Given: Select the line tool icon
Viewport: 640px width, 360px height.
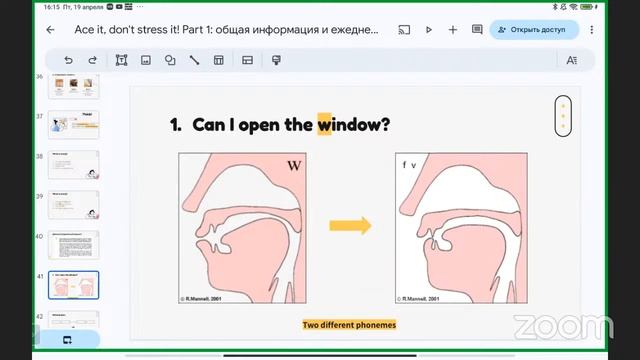Looking at the screenshot, I should (x=194, y=60).
